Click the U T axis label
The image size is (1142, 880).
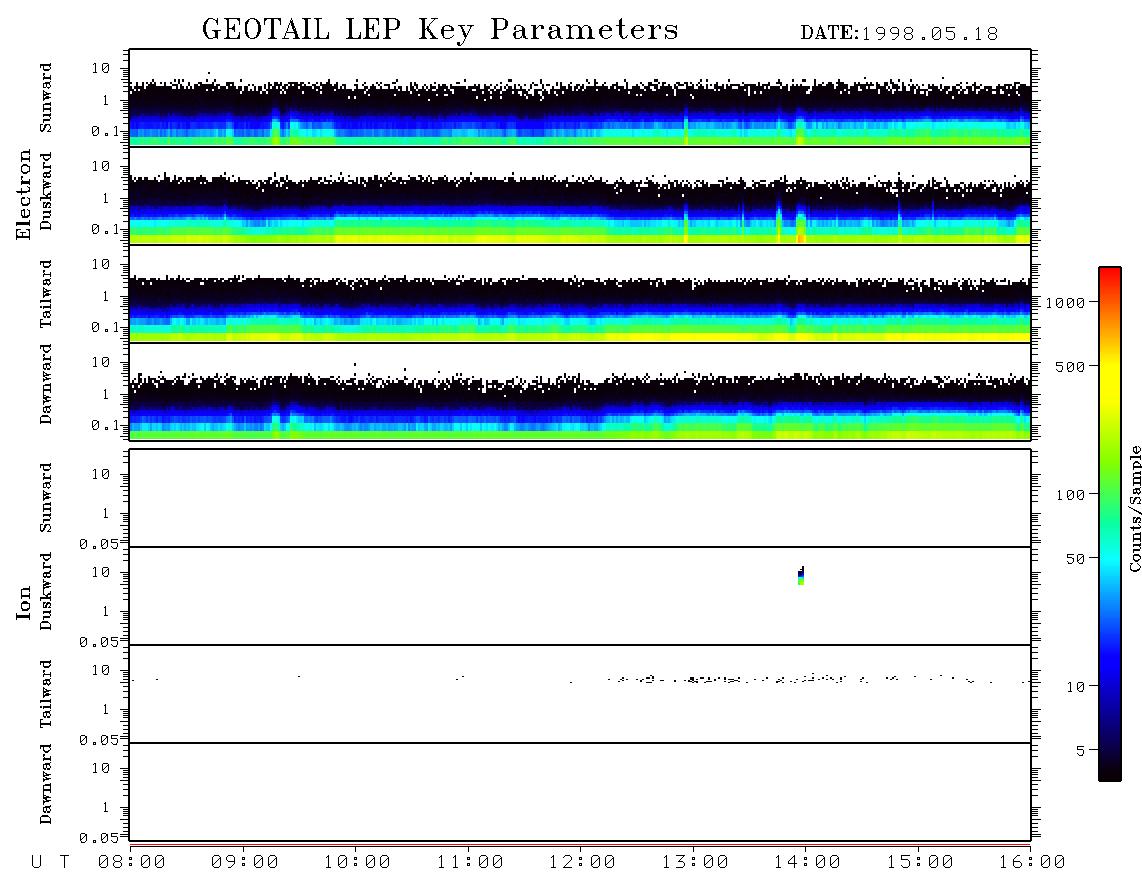click(x=50, y=862)
